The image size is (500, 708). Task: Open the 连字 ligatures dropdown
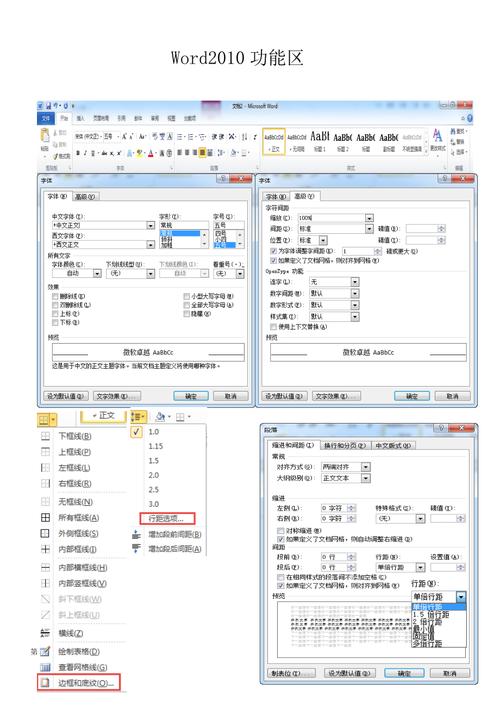(x=355, y=282)
